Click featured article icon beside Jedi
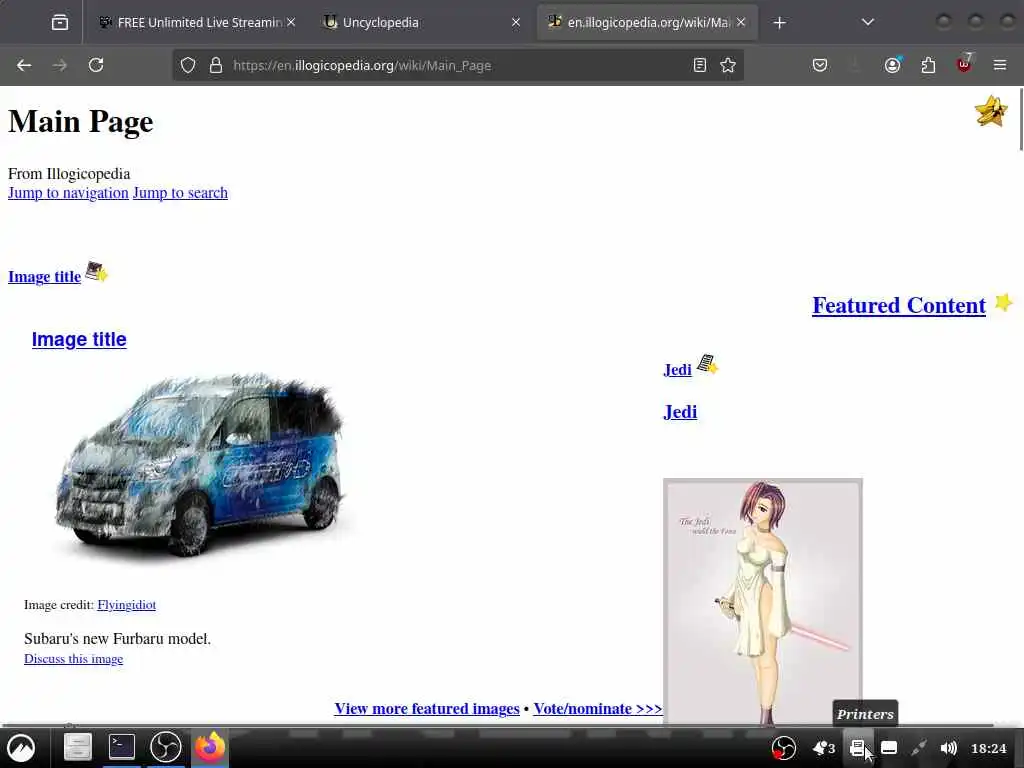This screenshot has width=1024, height=768. 707,364
